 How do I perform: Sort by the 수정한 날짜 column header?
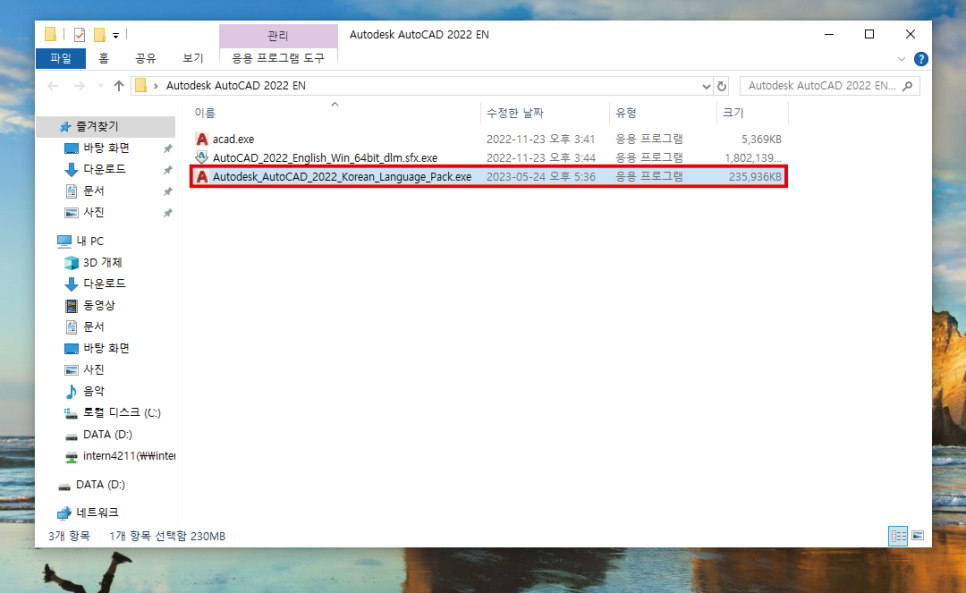(x=515, y=113)
